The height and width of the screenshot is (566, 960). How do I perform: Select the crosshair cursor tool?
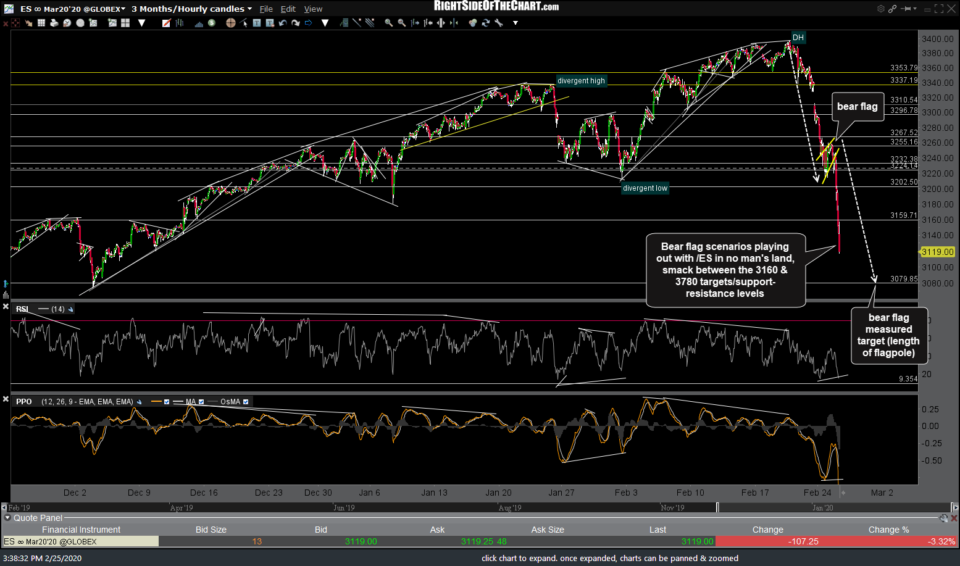point(231,23)
